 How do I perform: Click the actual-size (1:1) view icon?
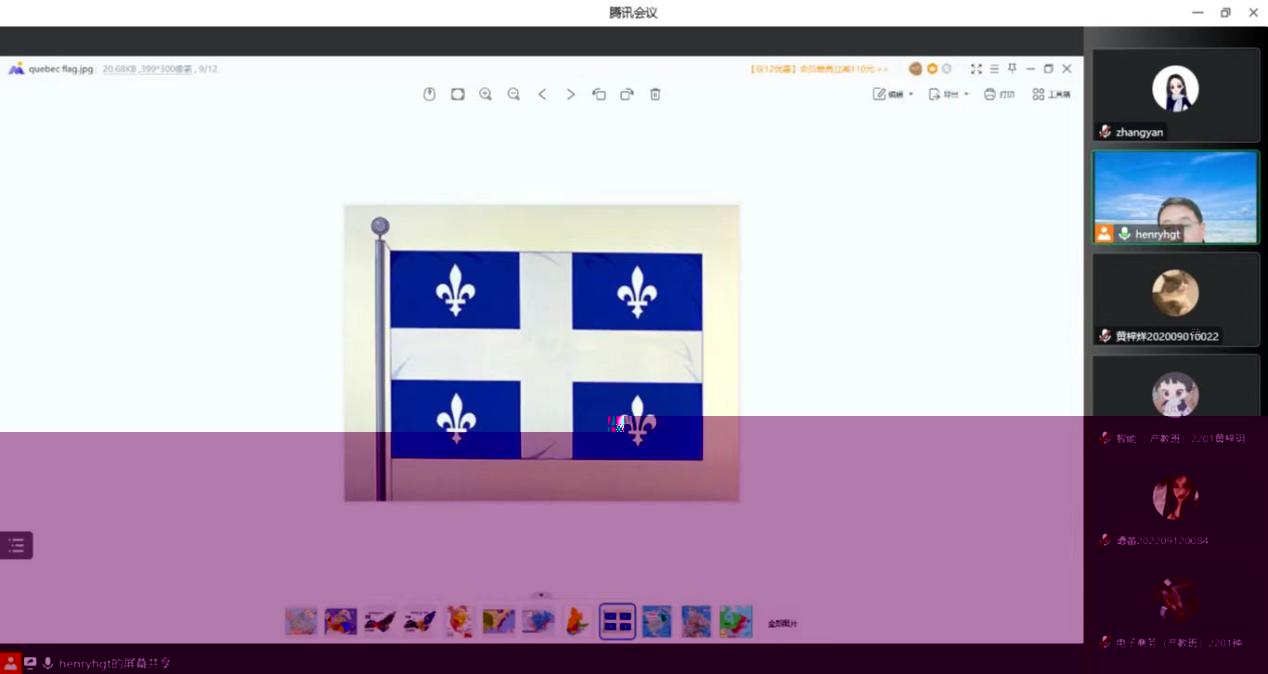429,94
